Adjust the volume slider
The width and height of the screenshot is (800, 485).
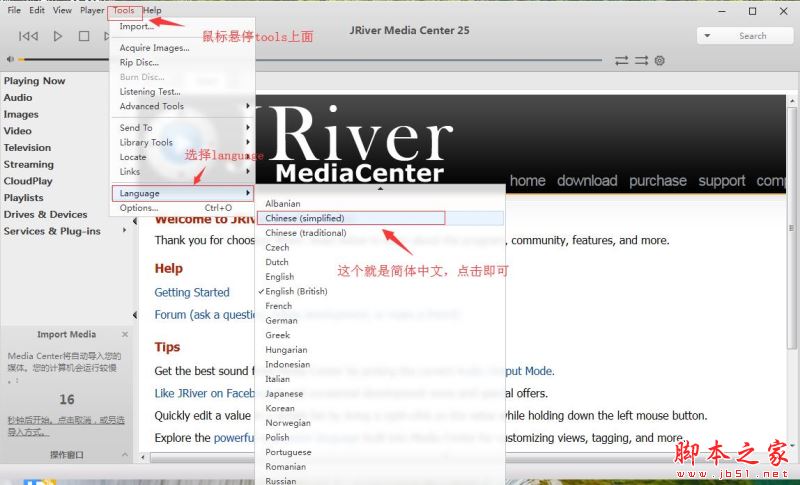click(64, 60)
